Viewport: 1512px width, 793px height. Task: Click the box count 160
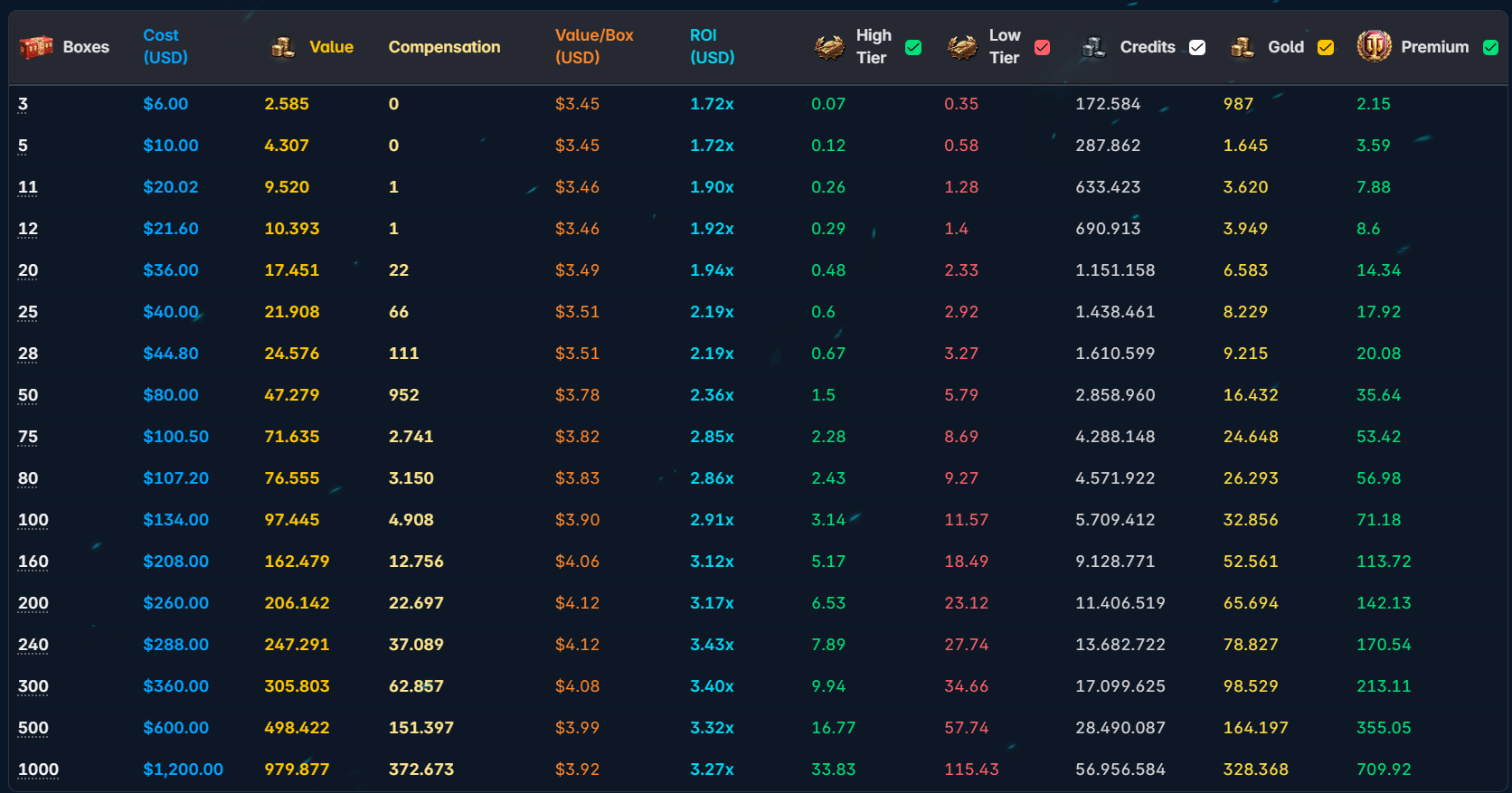tap(33, 562)
